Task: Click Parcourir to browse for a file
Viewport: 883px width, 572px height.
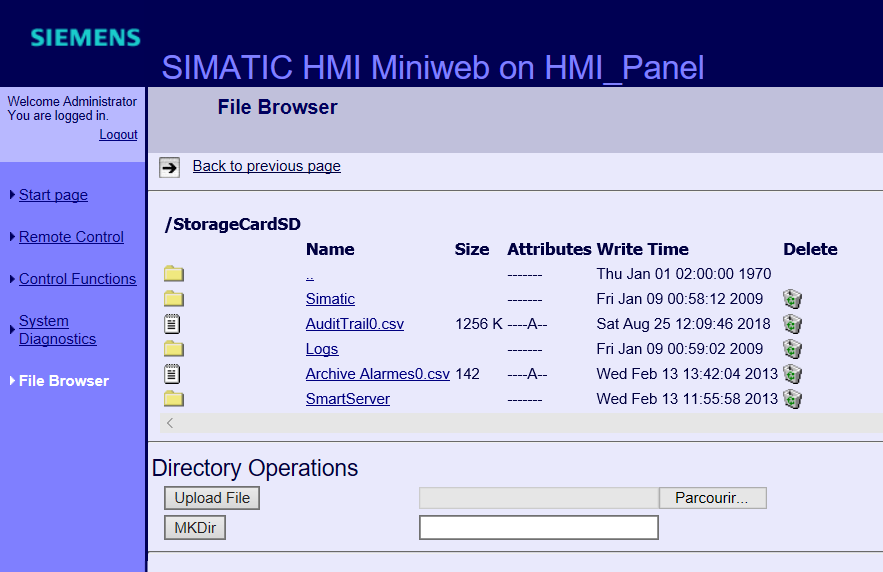Action: click(712, 498)
